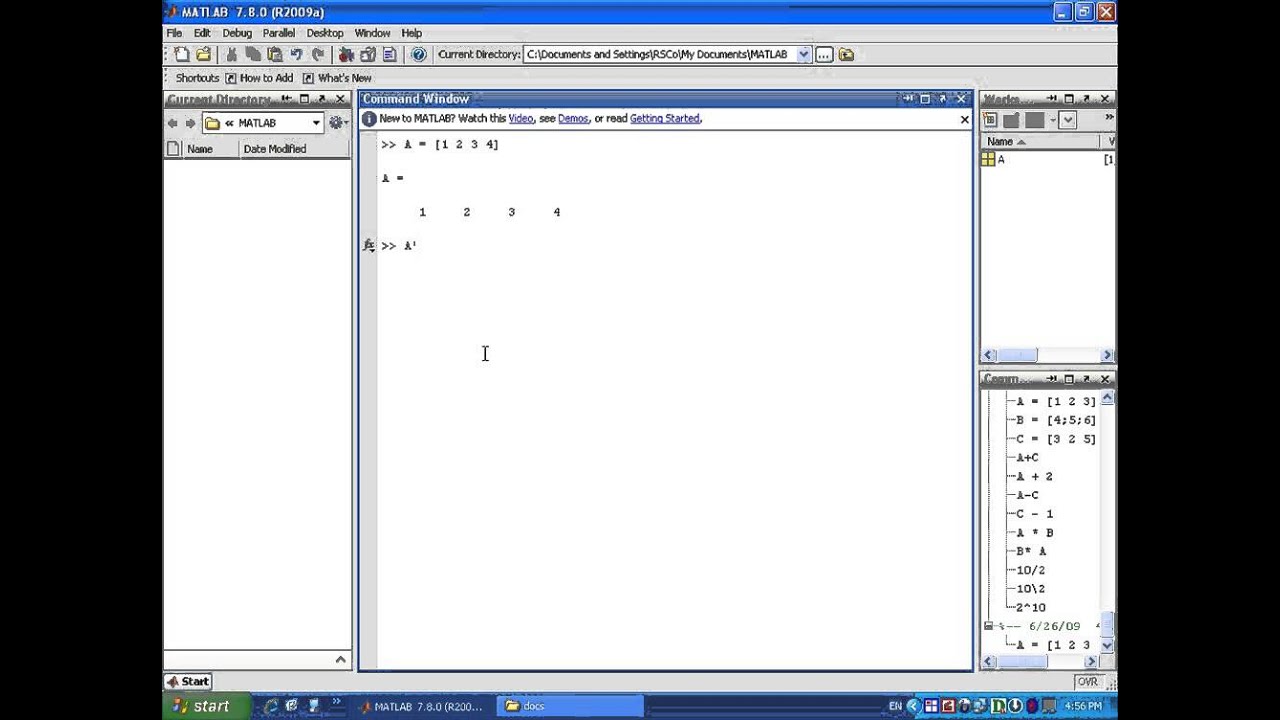
Task: Click the Copy toolbar icon
Action: click(253, 55)
